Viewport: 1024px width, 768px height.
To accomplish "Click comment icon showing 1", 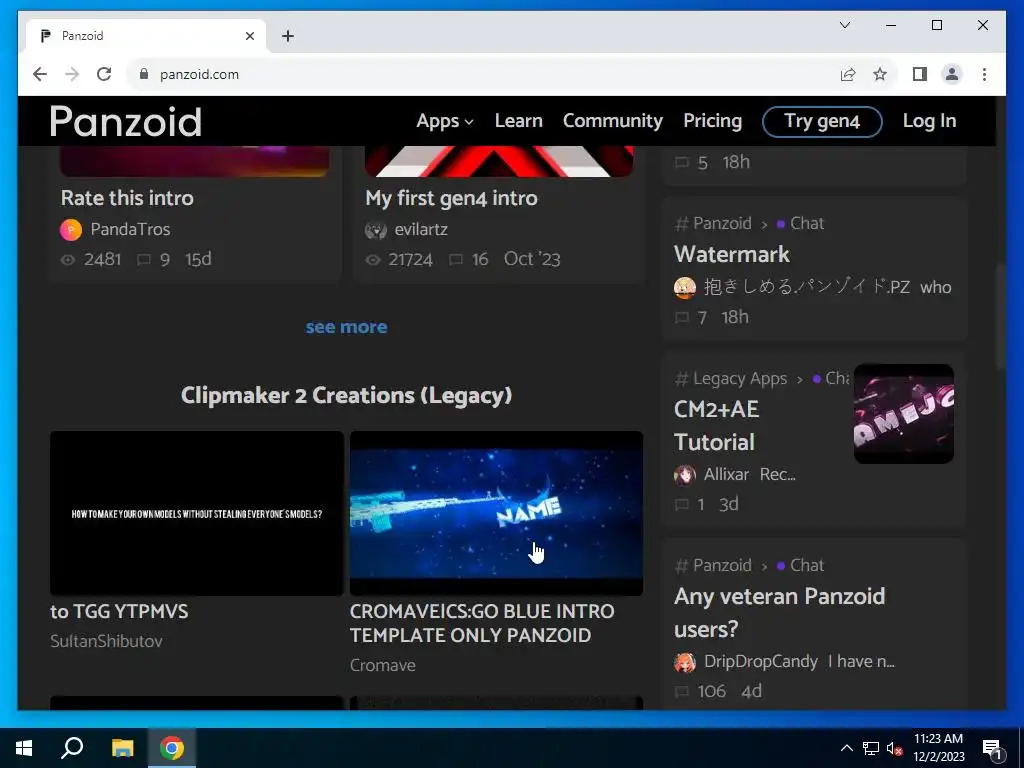I will [x=682, y=505].
